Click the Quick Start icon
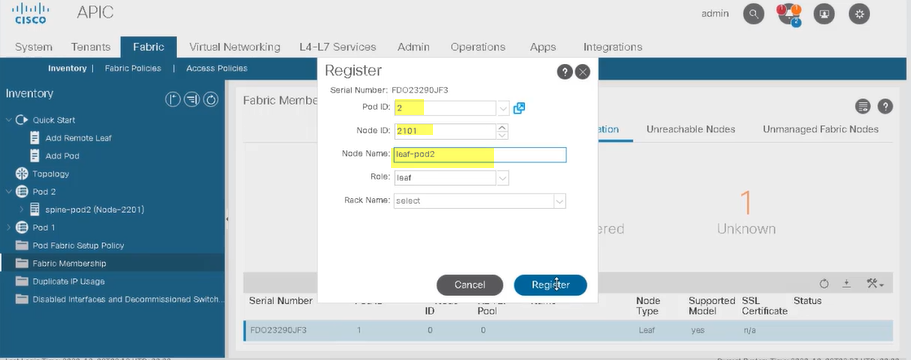The width and height of the screenshot is (911, 360). 21,120
